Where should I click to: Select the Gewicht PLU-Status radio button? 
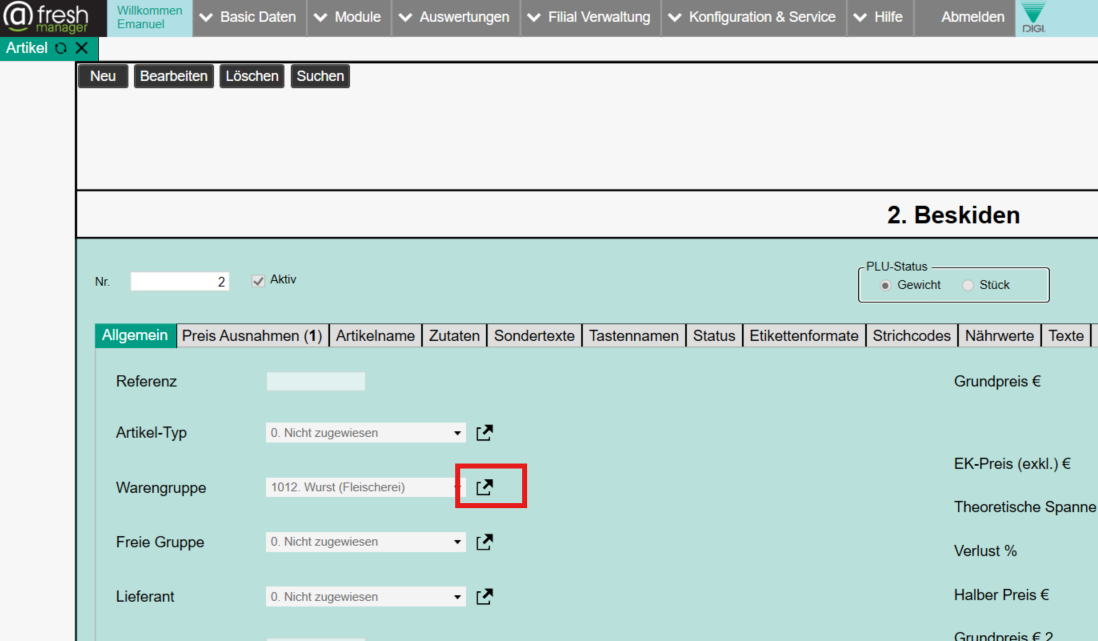pos(885,286)
